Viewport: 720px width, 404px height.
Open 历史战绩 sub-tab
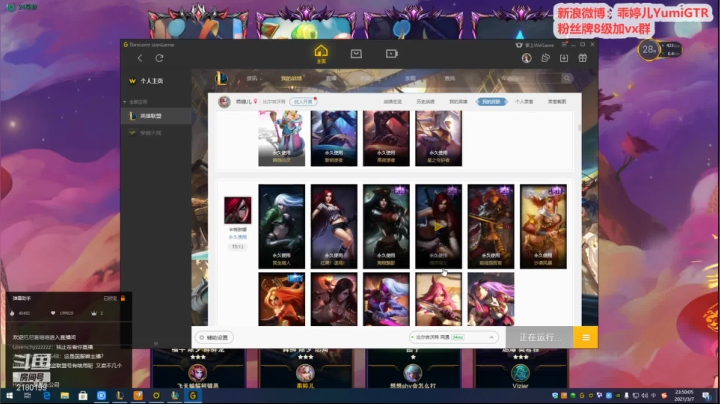pyautogui.click(x=425, y=101)
